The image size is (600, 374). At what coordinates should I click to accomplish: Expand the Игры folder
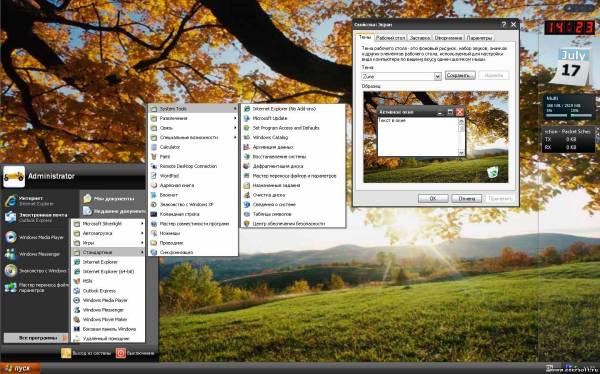pos(108,243)
